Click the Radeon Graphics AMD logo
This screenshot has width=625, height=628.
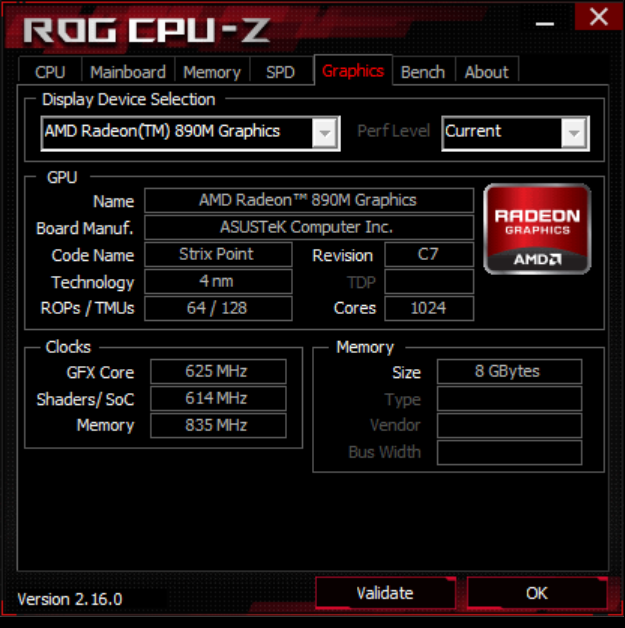click(537, 229)
